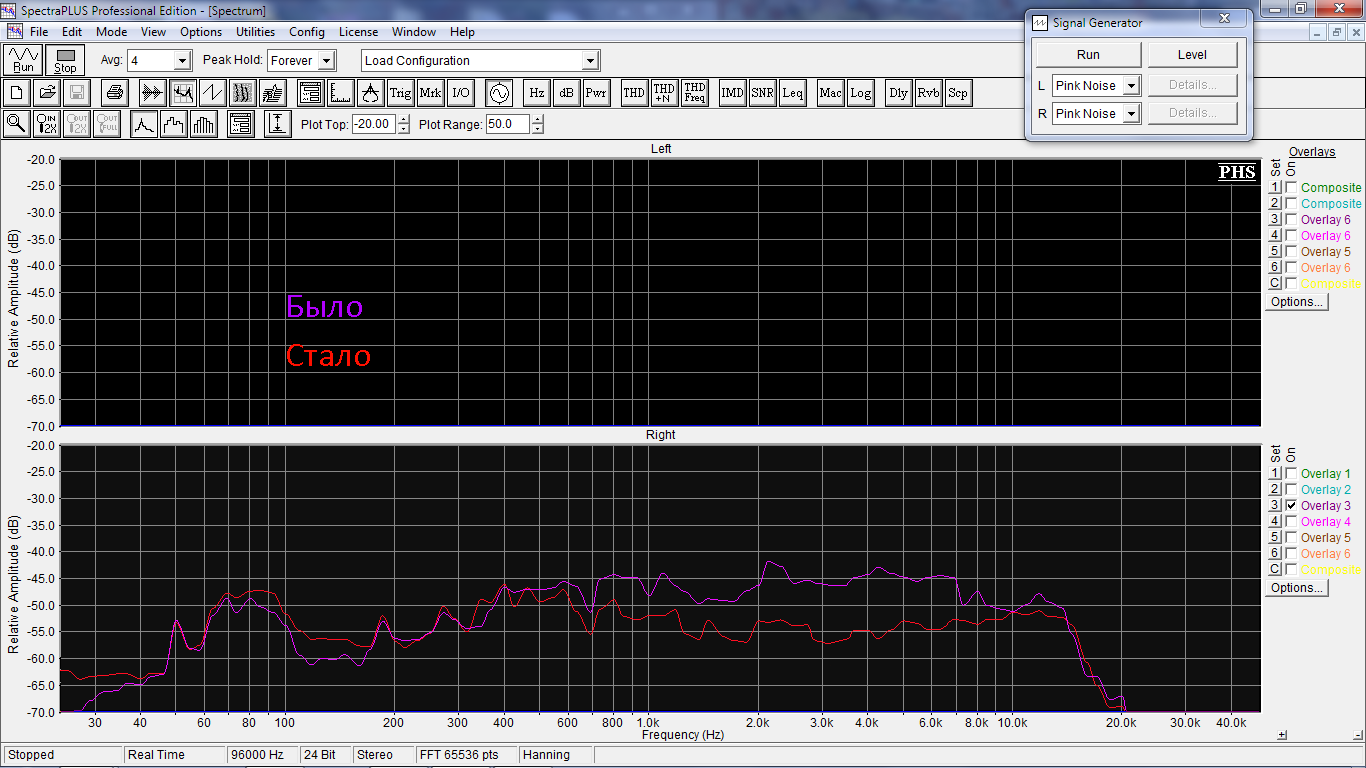Start the analyzer with the Run button
Image resolution: width=1366 pixels, height=768 pixels.
pyautogui.click(x=23, y=60)
